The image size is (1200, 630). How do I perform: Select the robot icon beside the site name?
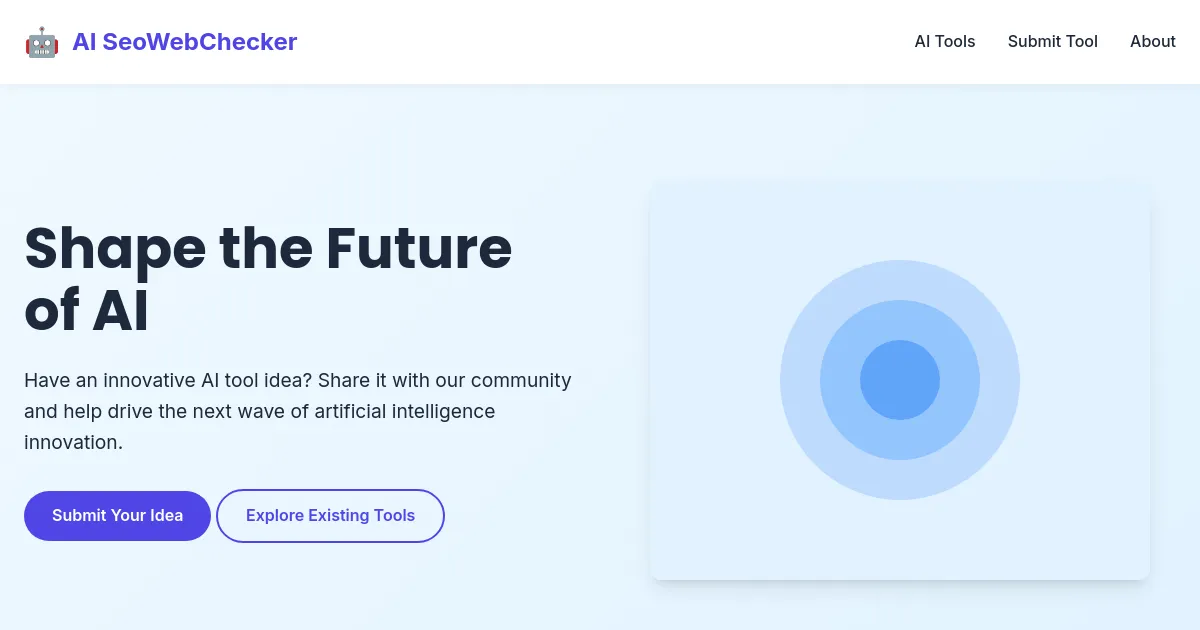click(41, 42)
